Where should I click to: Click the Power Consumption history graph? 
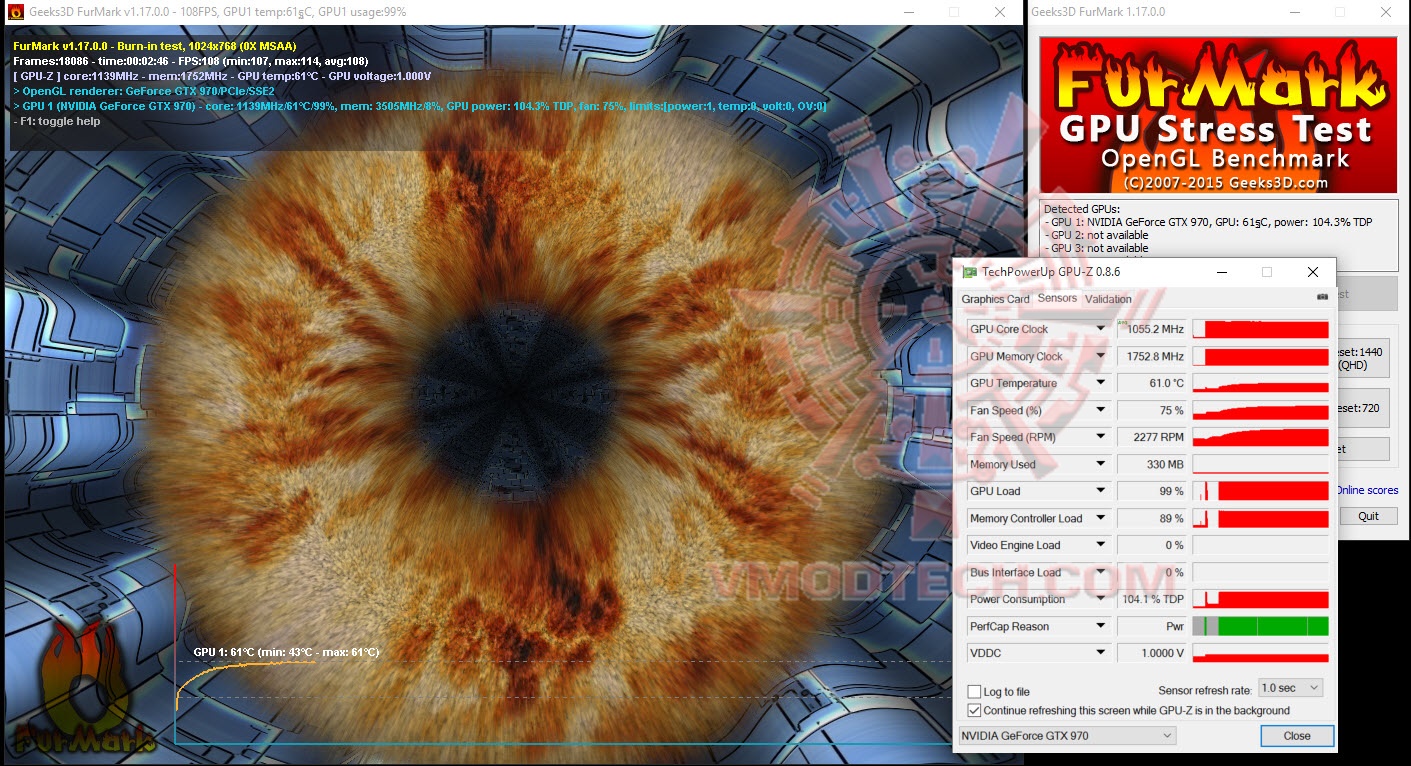[1260, 599]
